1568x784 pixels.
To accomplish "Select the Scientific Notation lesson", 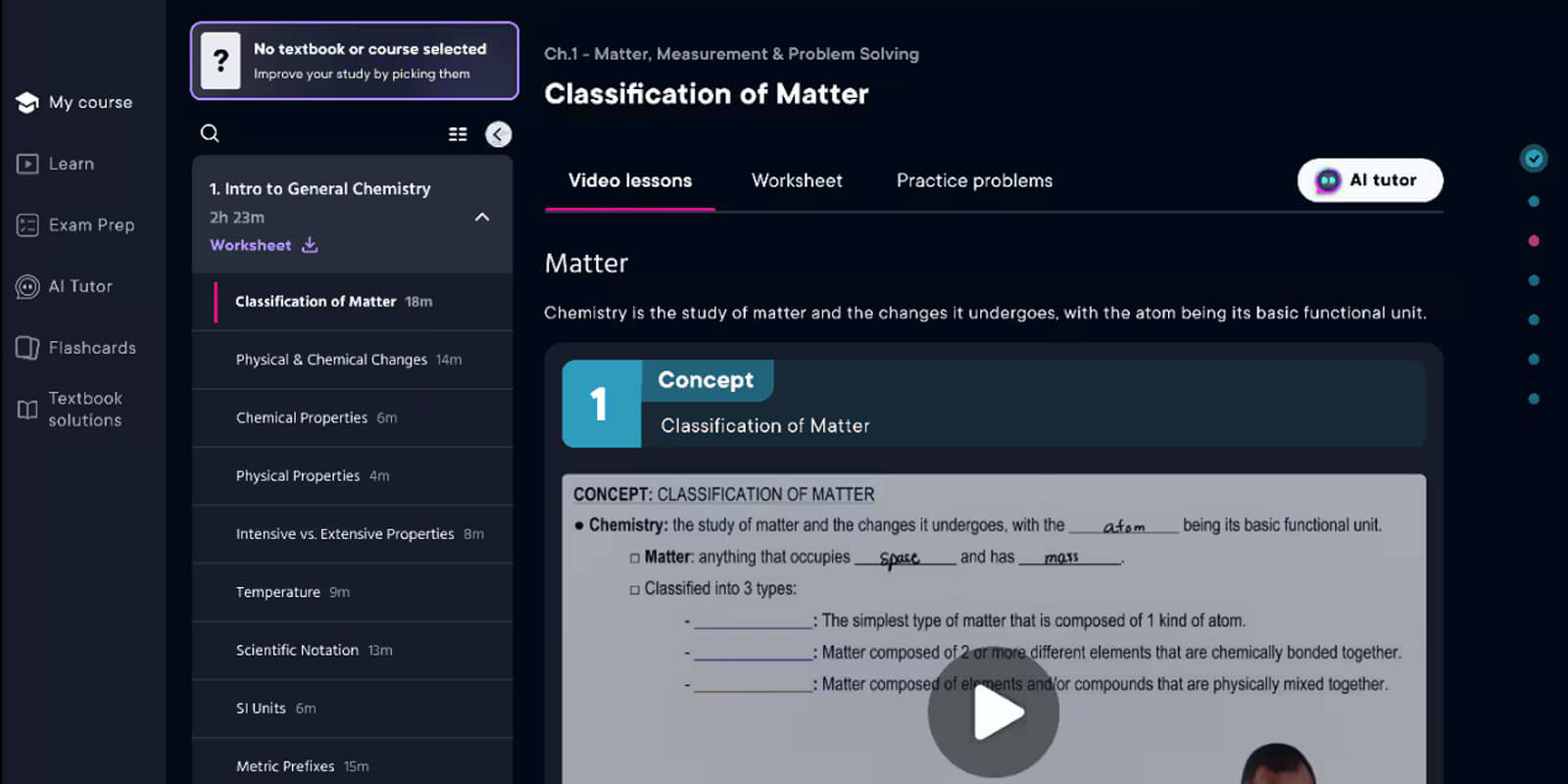I will pyautogui.click(x=297, y=650).
